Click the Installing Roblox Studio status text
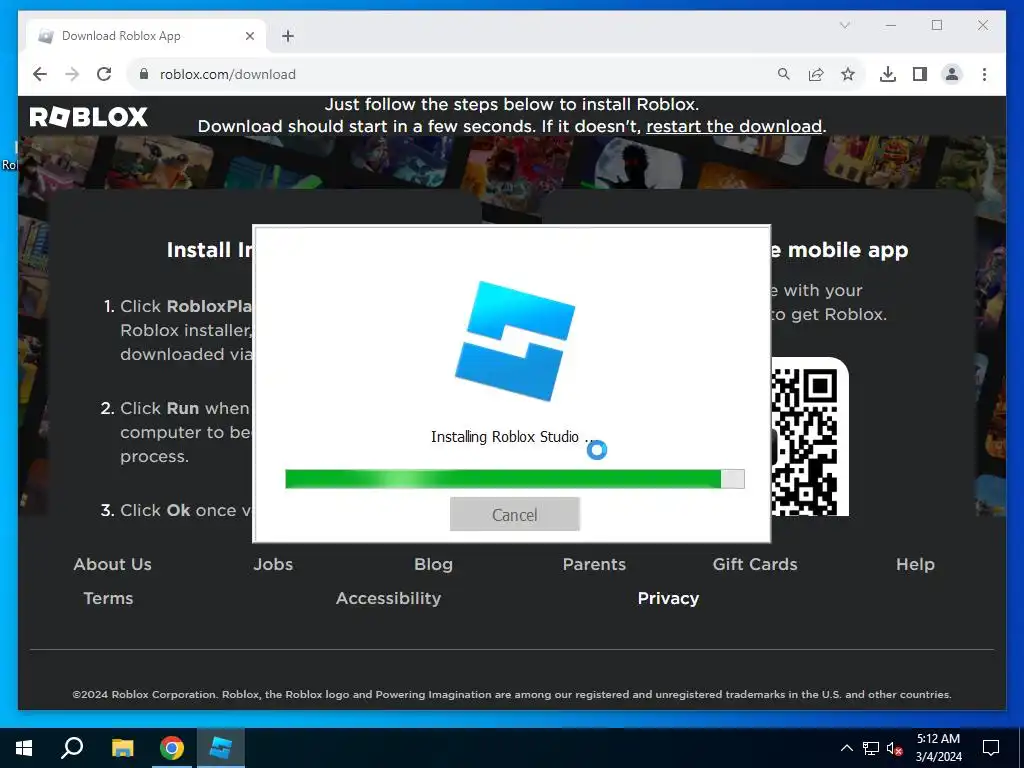1024x768 pixels. coord(513,437)
